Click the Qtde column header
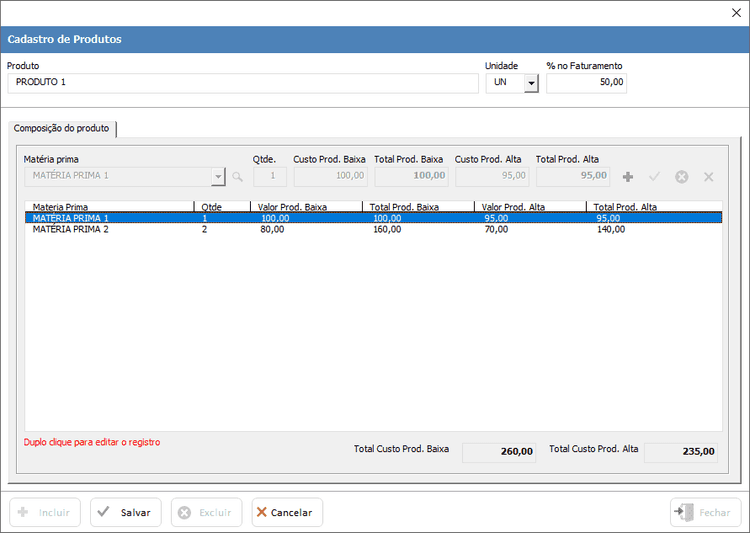This screenshot has height=533, width=750. point(222,207)
